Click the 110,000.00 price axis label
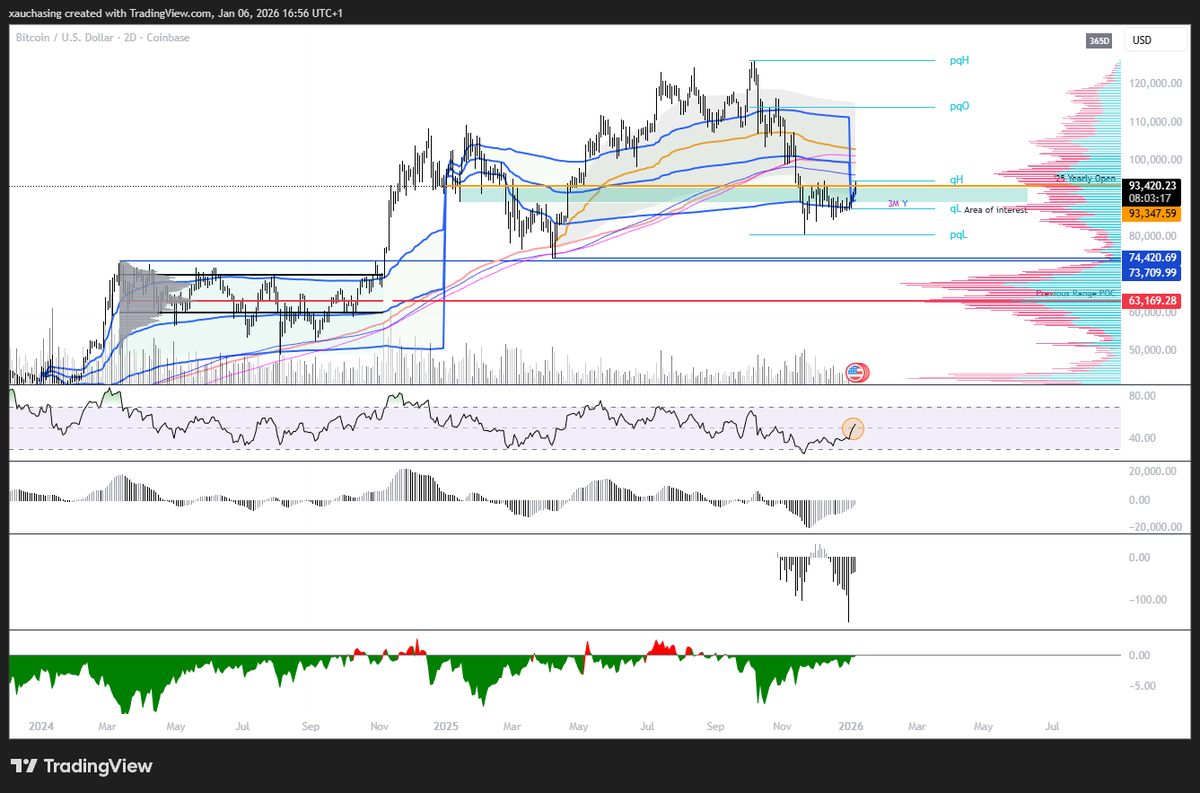Screen dimensions: 1200x793 tap(1155, 122)
